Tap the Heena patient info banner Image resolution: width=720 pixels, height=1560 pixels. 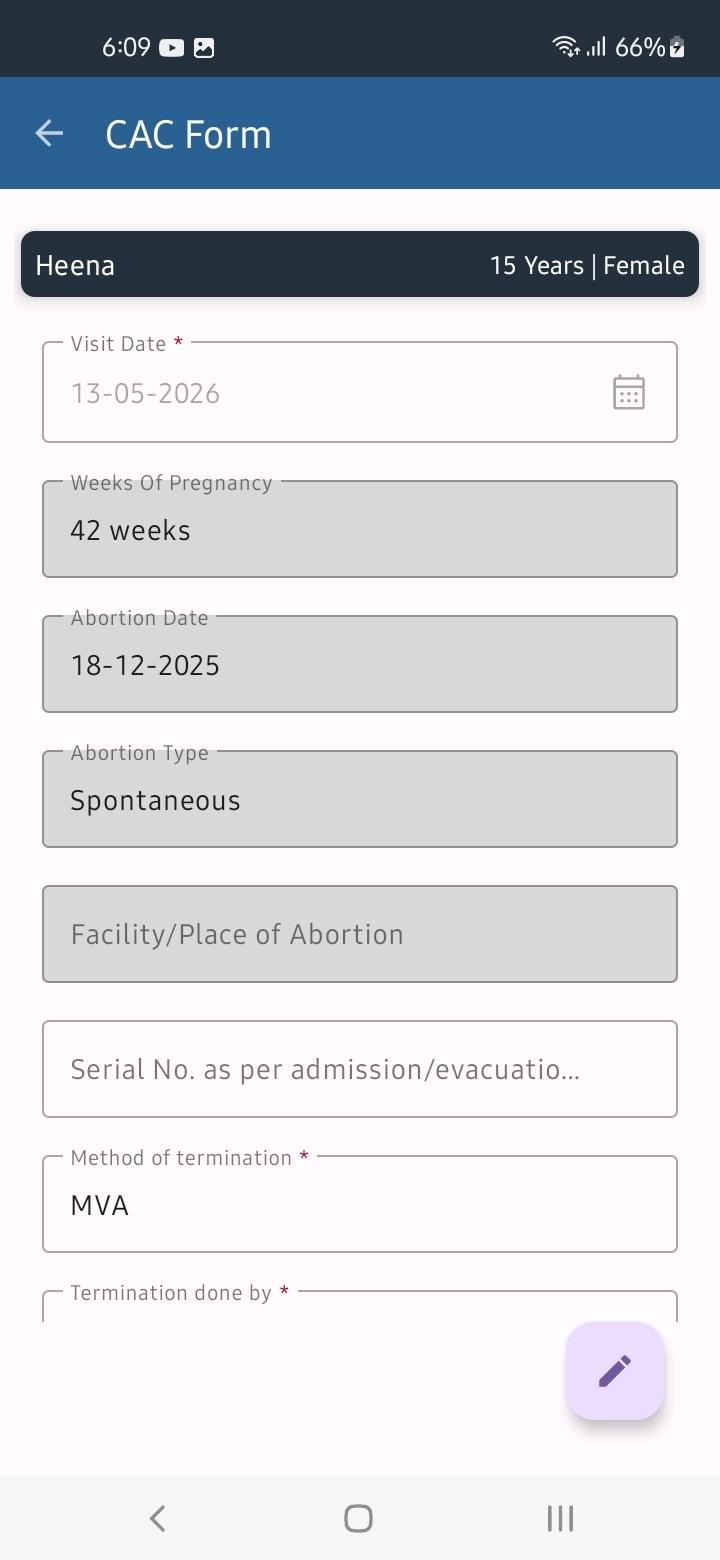pos(360,265)
